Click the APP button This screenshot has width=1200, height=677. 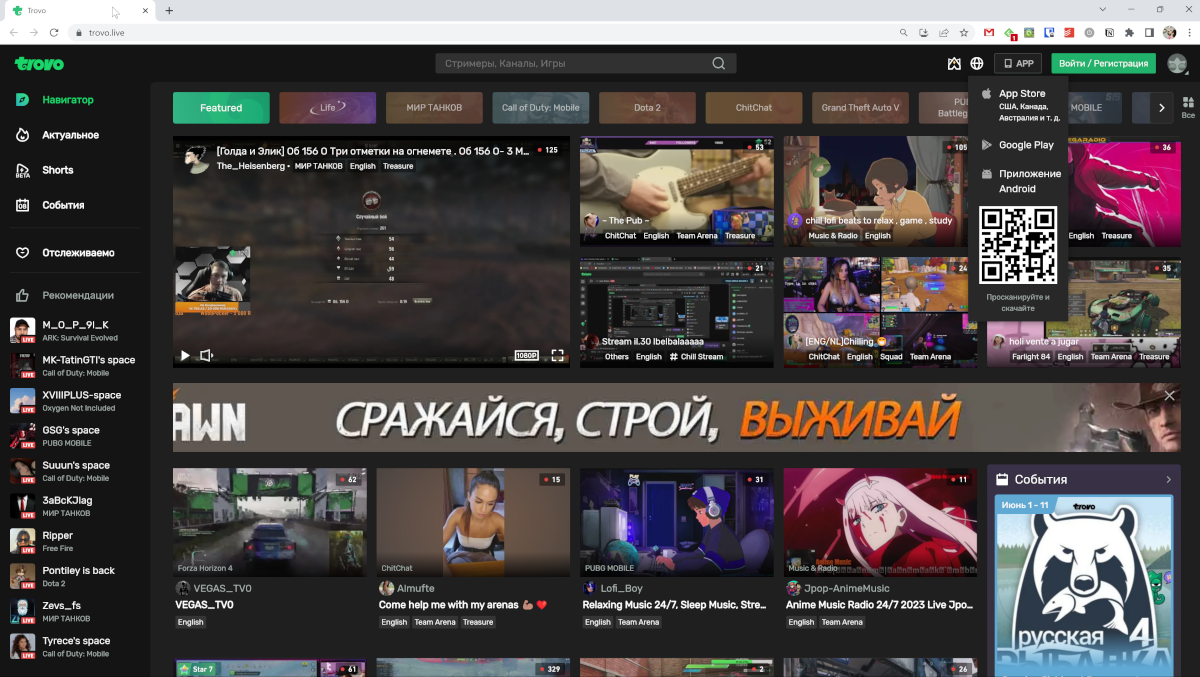click(1018, 63)
